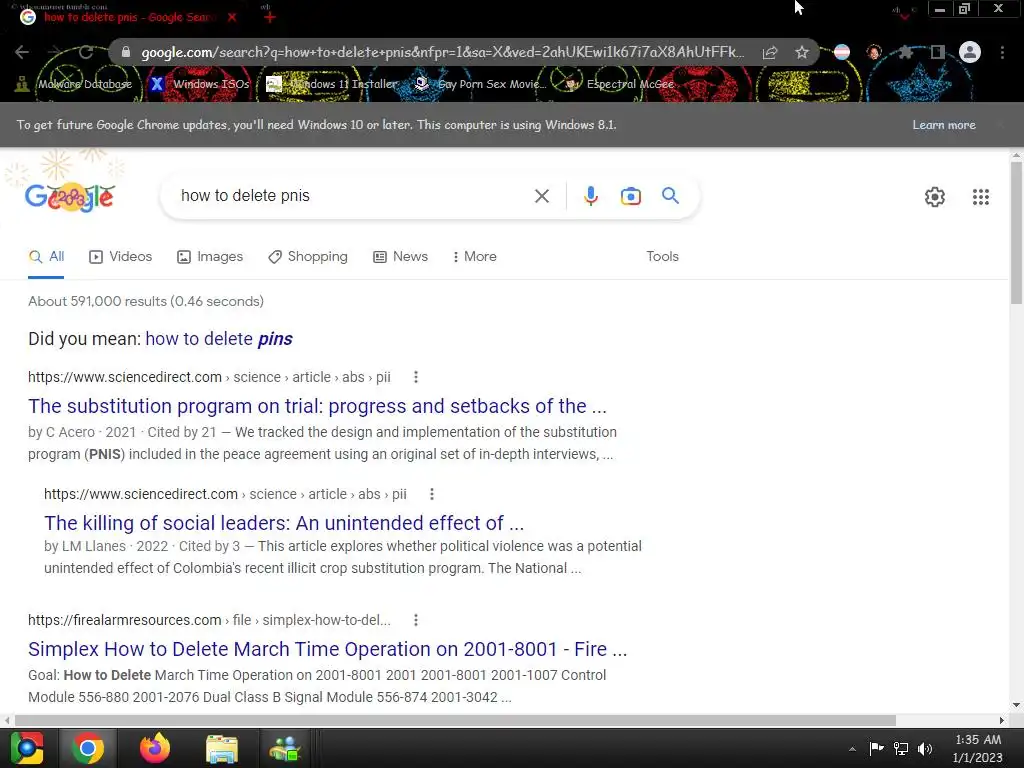Screen dimensions: 1024x768
Task: Open options dots for second sciencedirect result
Action: pyautogui.click(x=432, y=494)
